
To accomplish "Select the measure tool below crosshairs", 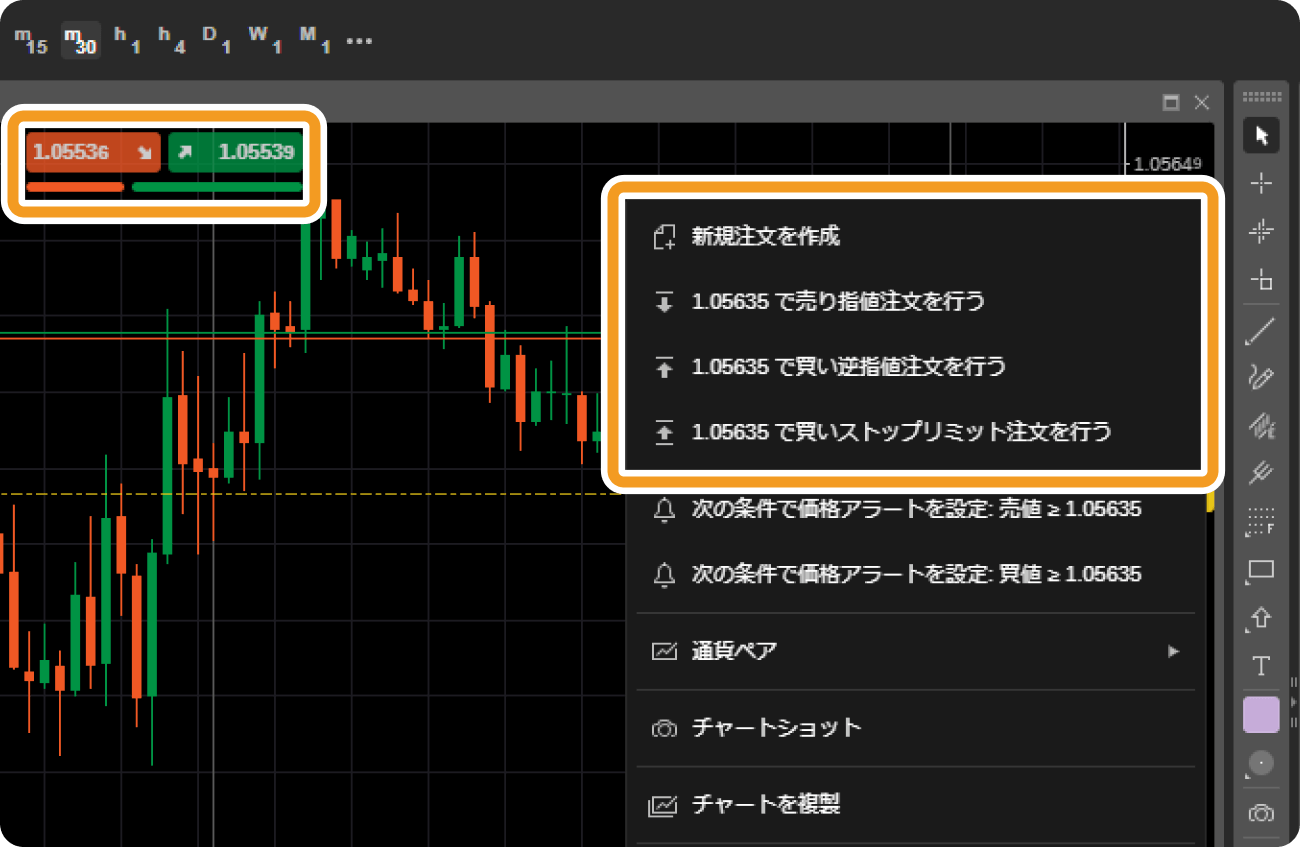I will coord(1261,280).
